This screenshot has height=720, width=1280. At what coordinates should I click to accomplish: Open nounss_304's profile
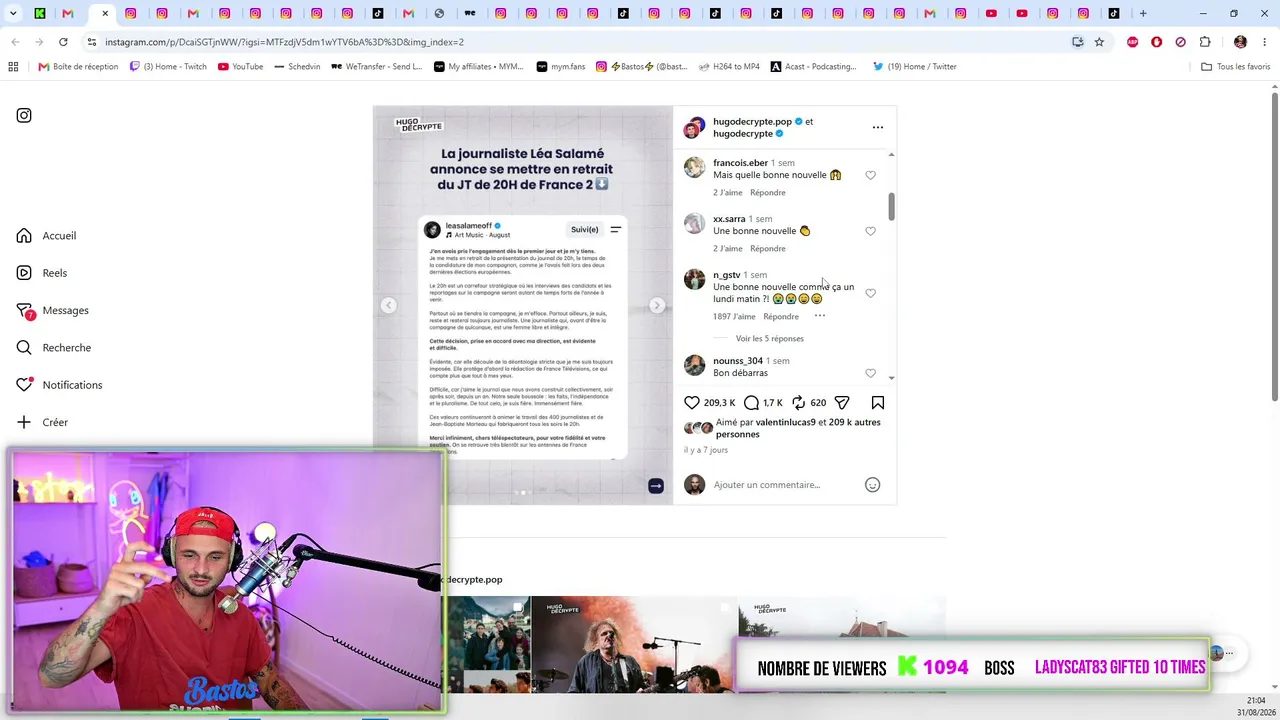(738, 361)
